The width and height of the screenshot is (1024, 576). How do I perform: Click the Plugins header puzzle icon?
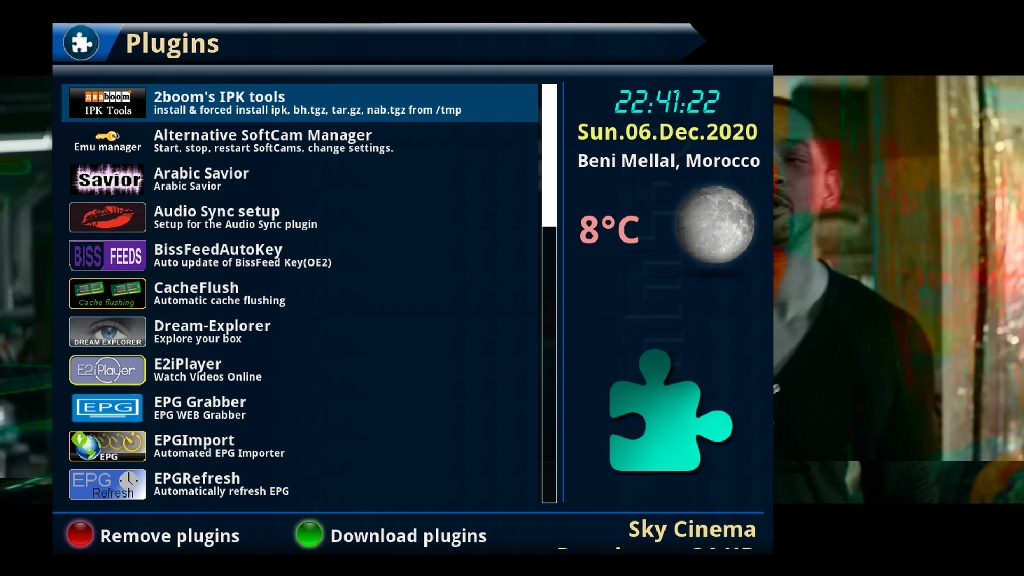(x=81, y=43)
